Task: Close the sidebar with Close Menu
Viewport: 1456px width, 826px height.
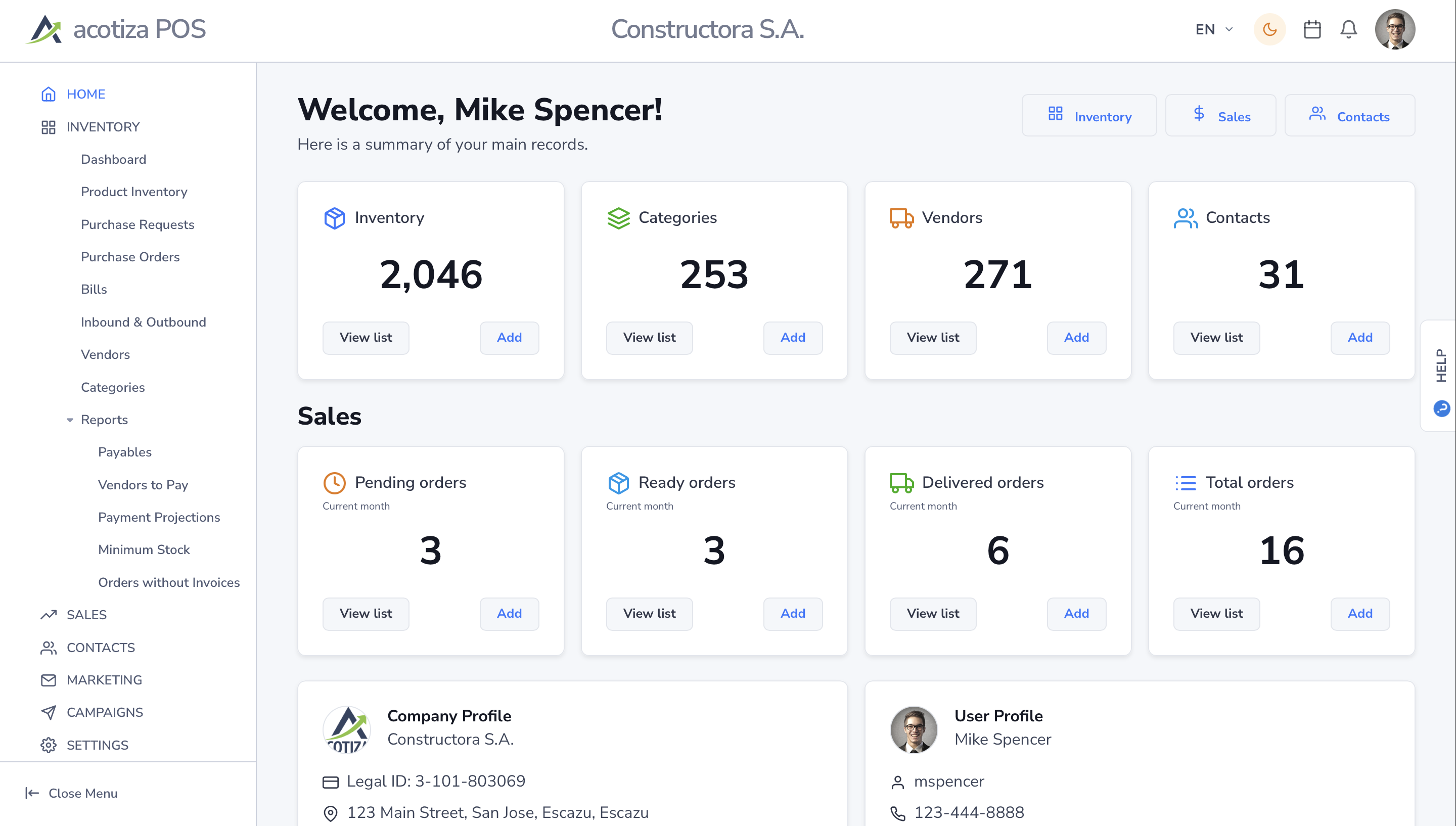Action: 71,793
